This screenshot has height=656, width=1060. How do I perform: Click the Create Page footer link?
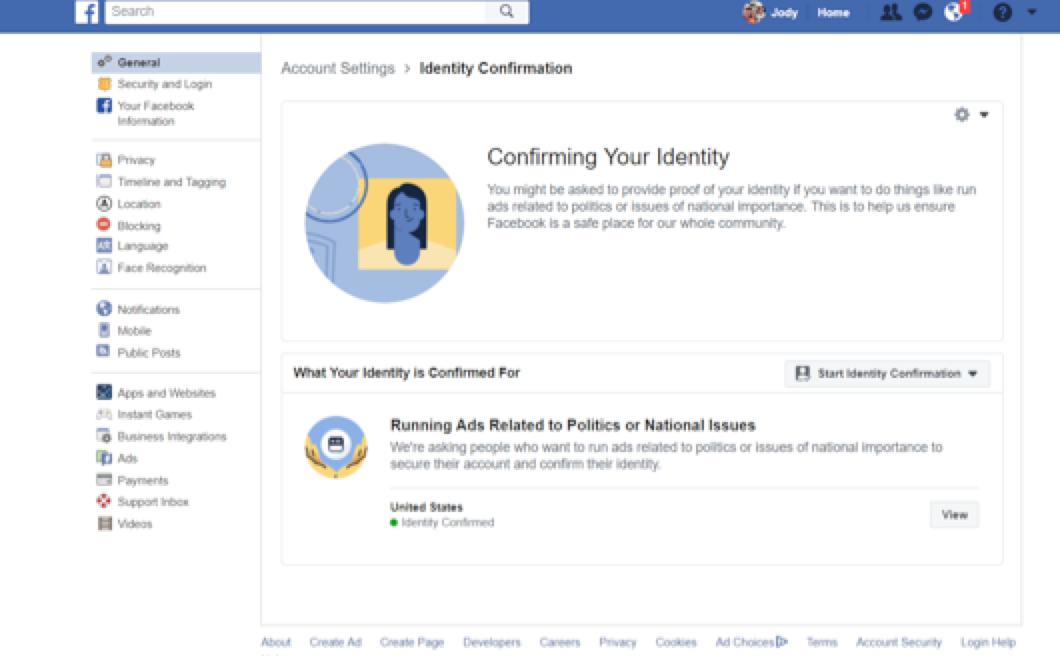tap(412, 642)
